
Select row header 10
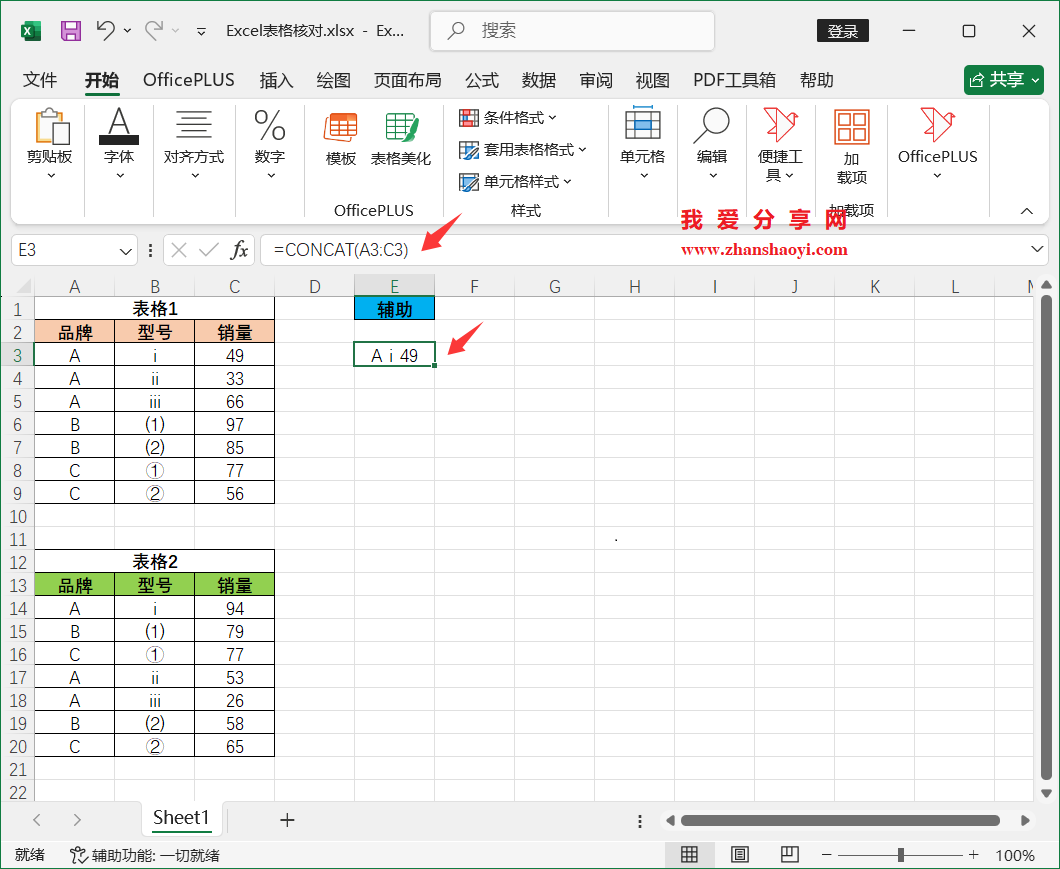pyautogui.click(x=18, y=517)
